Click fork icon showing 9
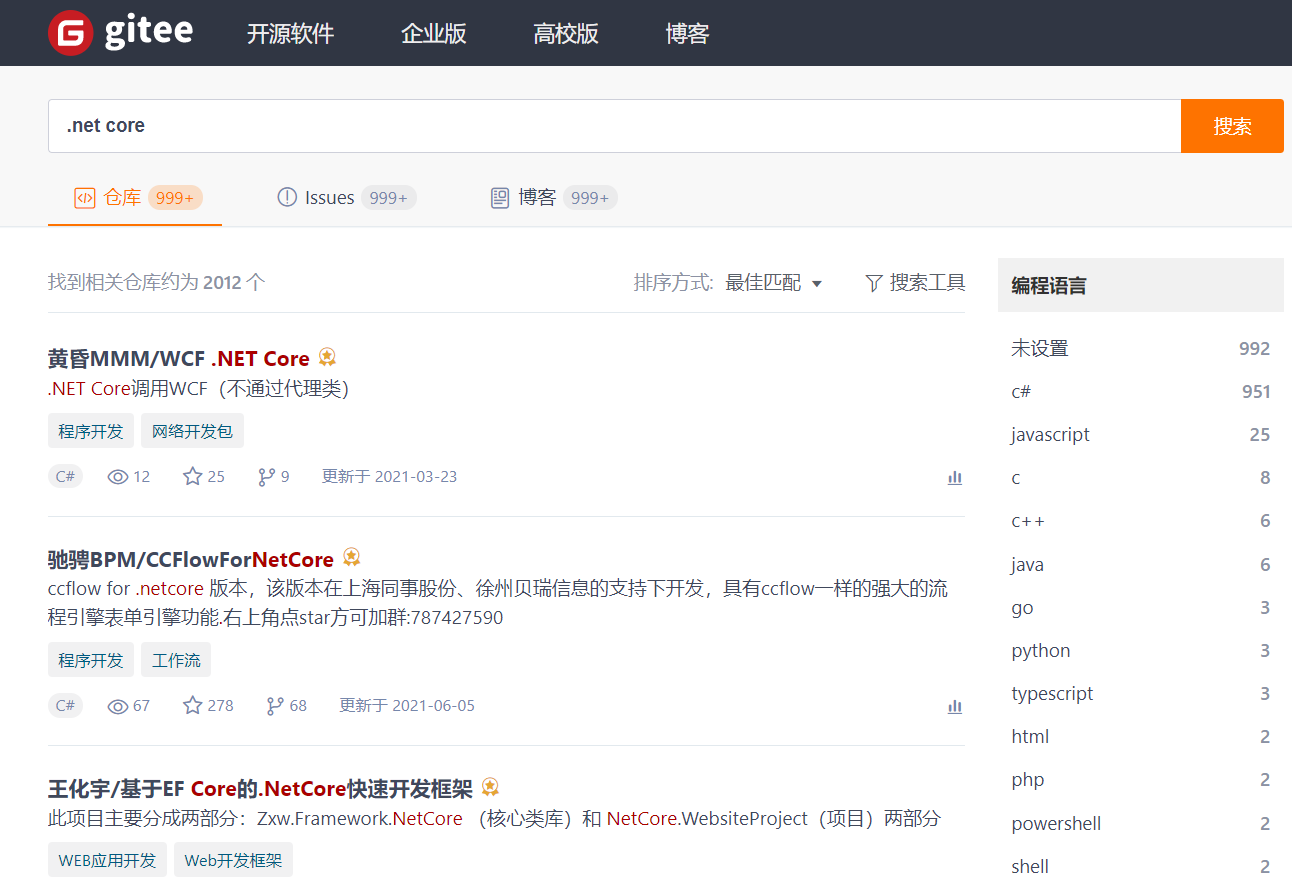The image size is (1292, 886). click(x=266, y=477)
